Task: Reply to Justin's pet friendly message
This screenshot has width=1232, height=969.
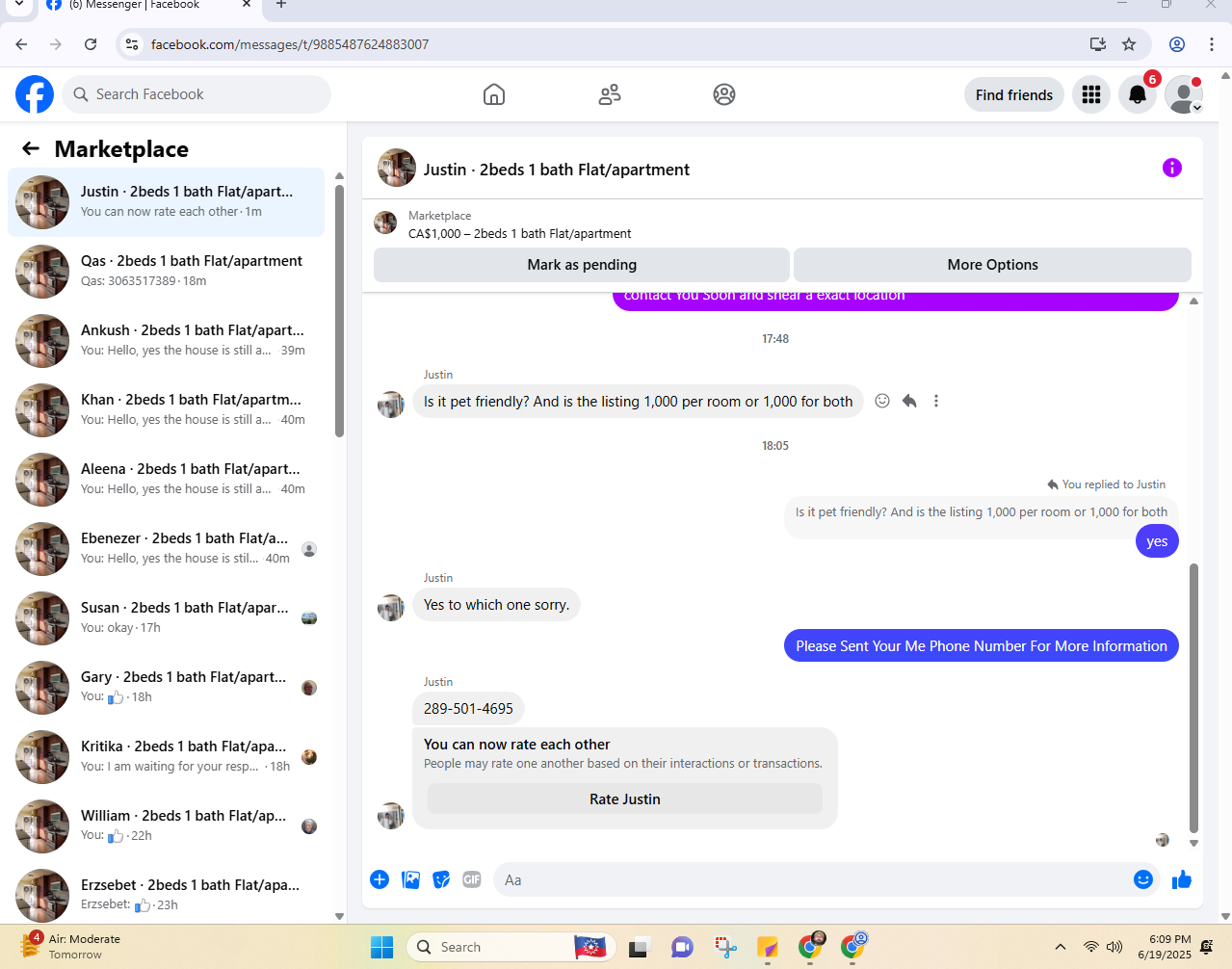Action: [x=909, y=401]
